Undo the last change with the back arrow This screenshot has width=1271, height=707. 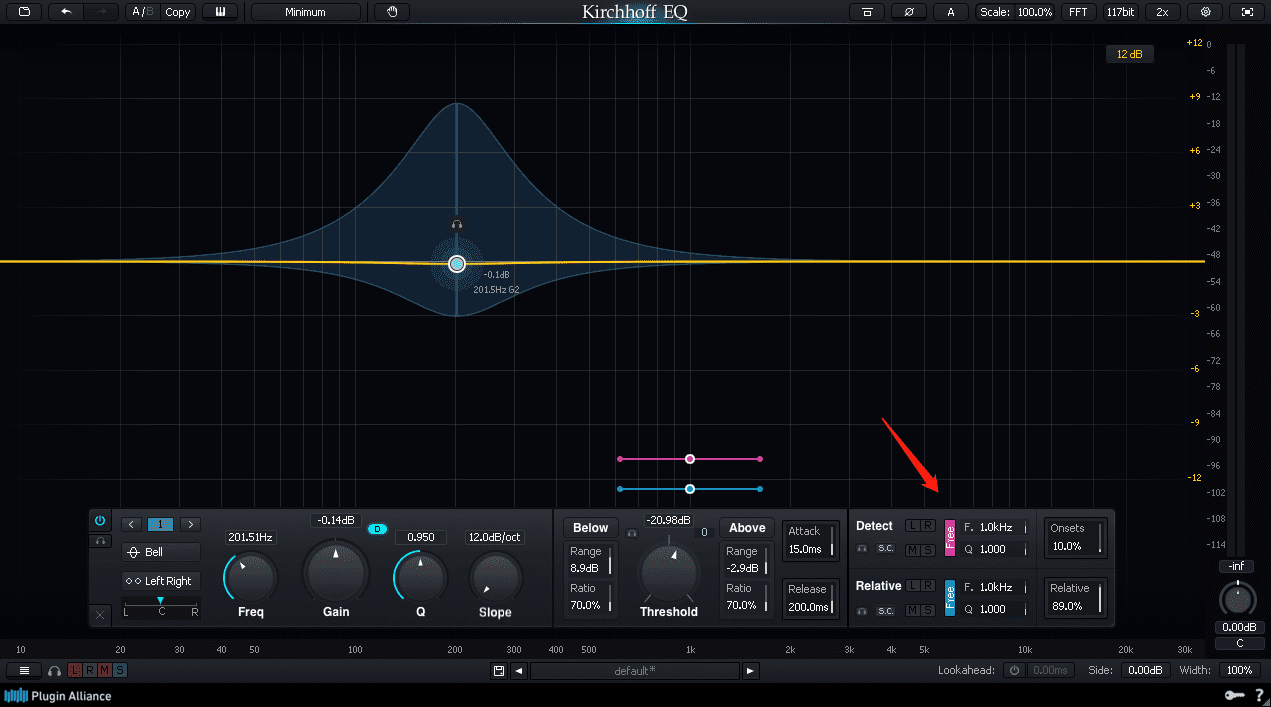point(67,12)
